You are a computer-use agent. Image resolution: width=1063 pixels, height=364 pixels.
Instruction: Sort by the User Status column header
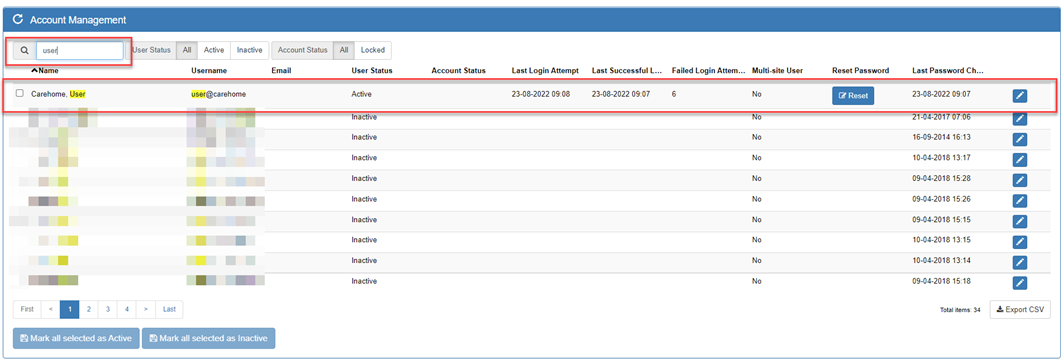click(372, 70)
